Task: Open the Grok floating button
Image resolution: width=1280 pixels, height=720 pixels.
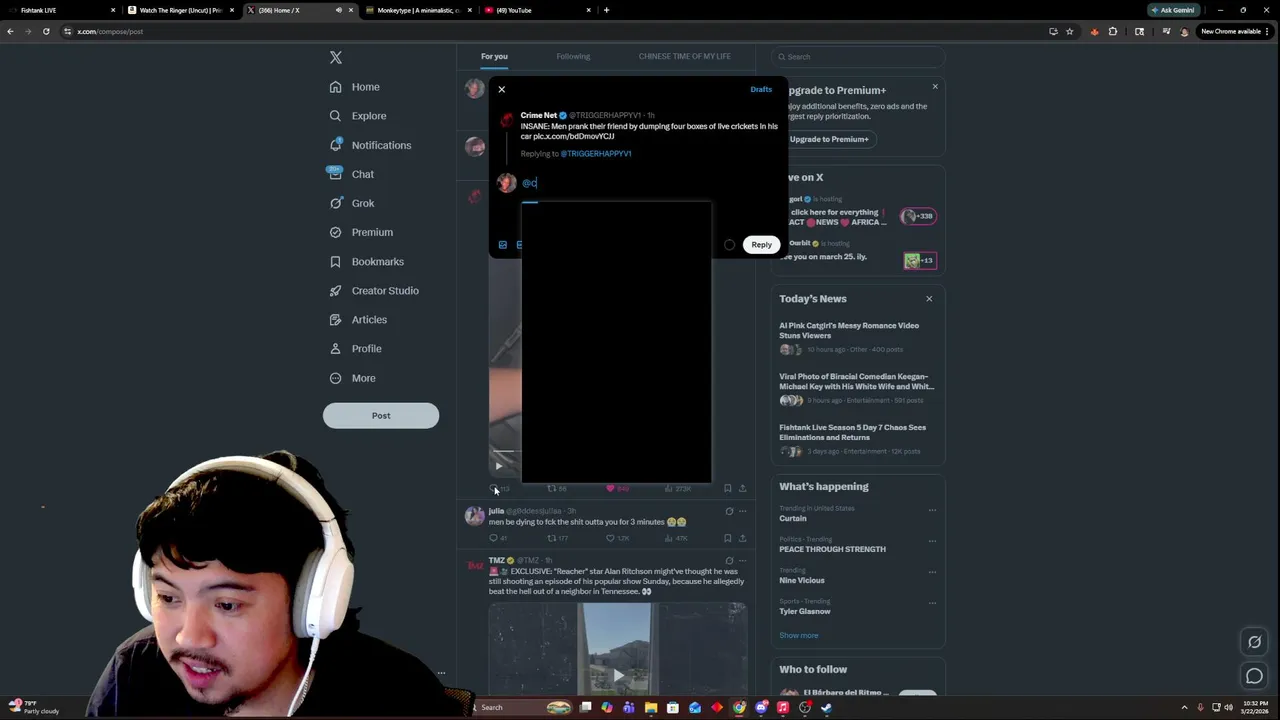Action: (x=1254, y=642)
